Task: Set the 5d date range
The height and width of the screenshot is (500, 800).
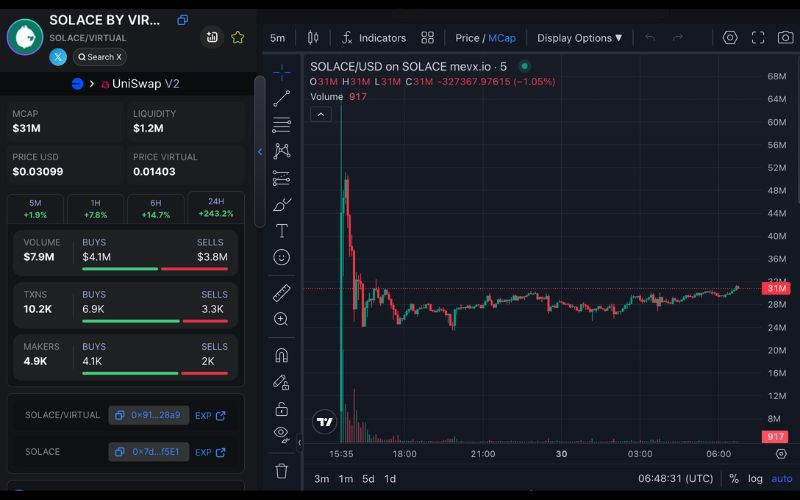Action: (368, 479)
